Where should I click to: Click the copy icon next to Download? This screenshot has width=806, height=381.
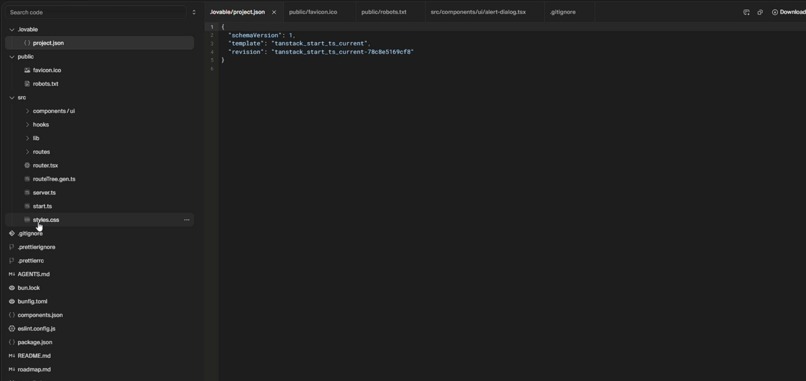(x=760, y=12)
